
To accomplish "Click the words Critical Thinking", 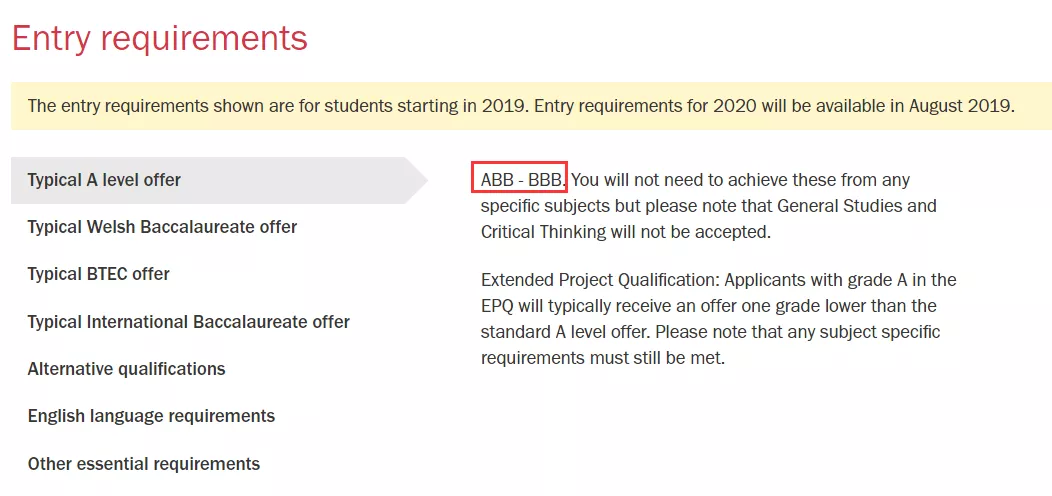I will (543, 231).
